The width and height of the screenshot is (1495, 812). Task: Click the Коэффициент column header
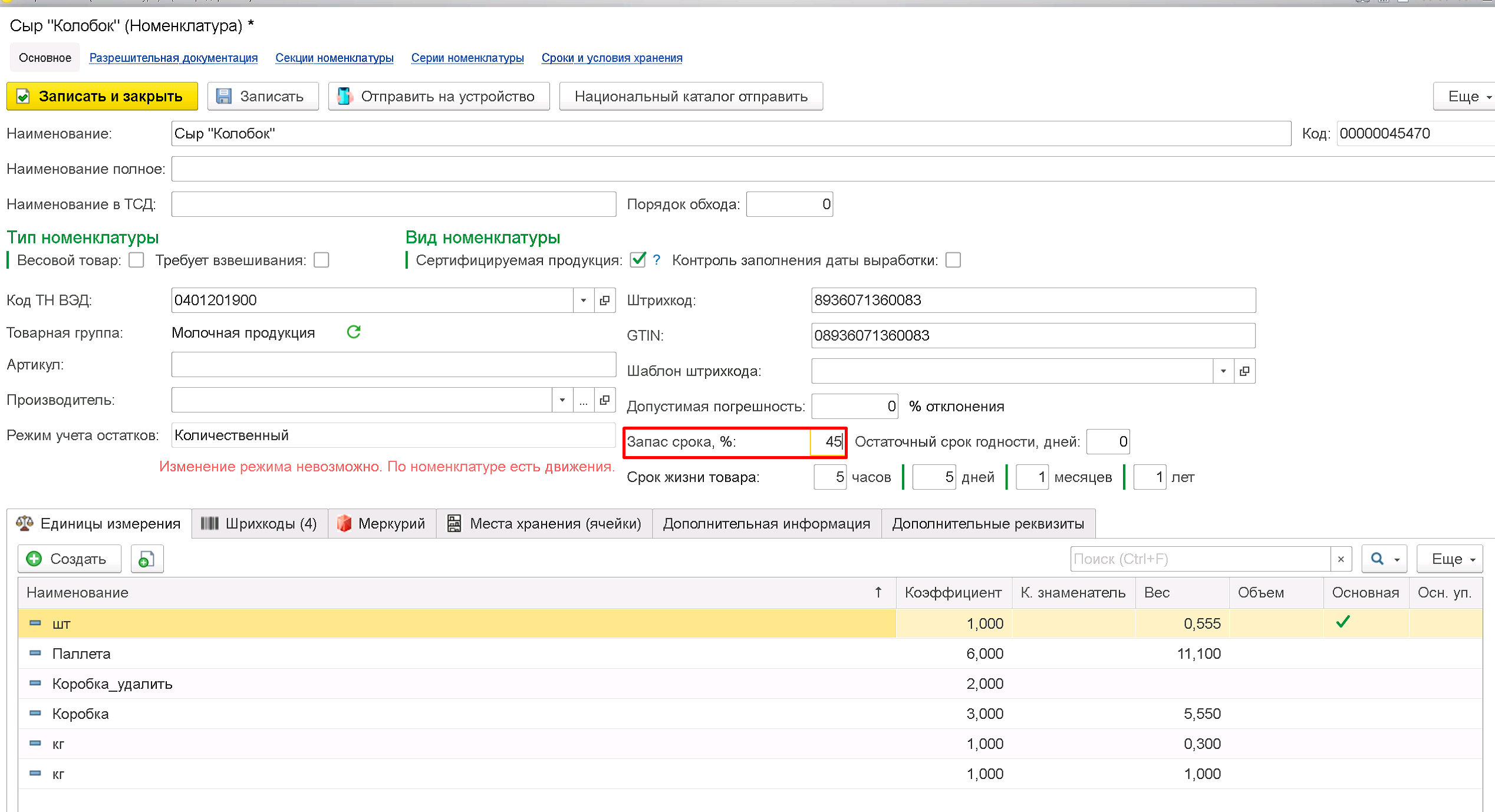coord(953,592)
